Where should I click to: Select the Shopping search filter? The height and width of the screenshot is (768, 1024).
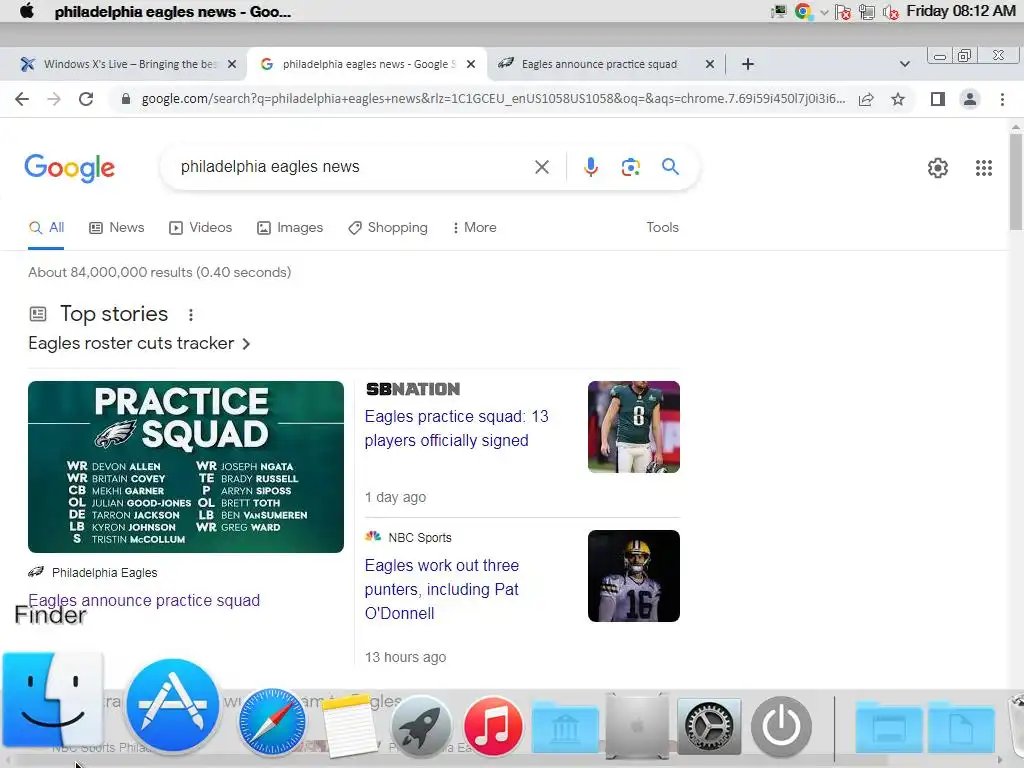pyautogui.click(x=388, y=227)
